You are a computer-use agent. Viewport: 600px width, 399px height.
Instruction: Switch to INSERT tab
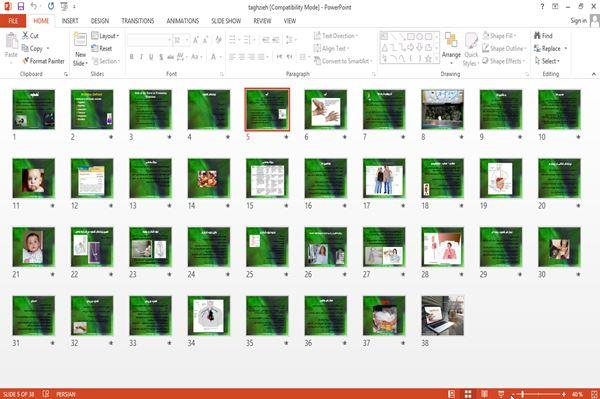point(70,21)
